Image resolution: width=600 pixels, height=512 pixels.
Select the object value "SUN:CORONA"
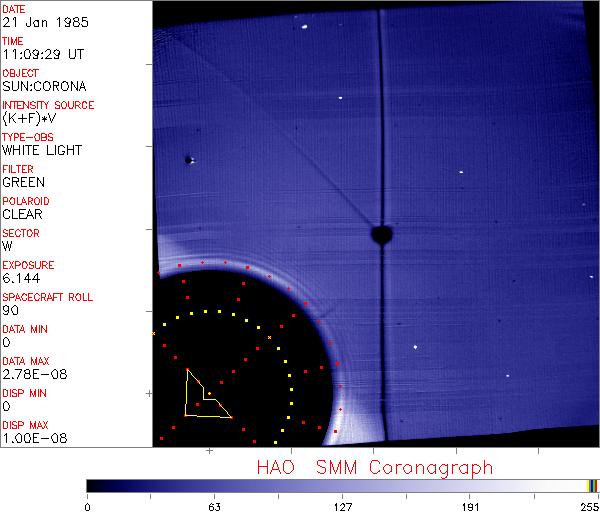click(44, 86)
